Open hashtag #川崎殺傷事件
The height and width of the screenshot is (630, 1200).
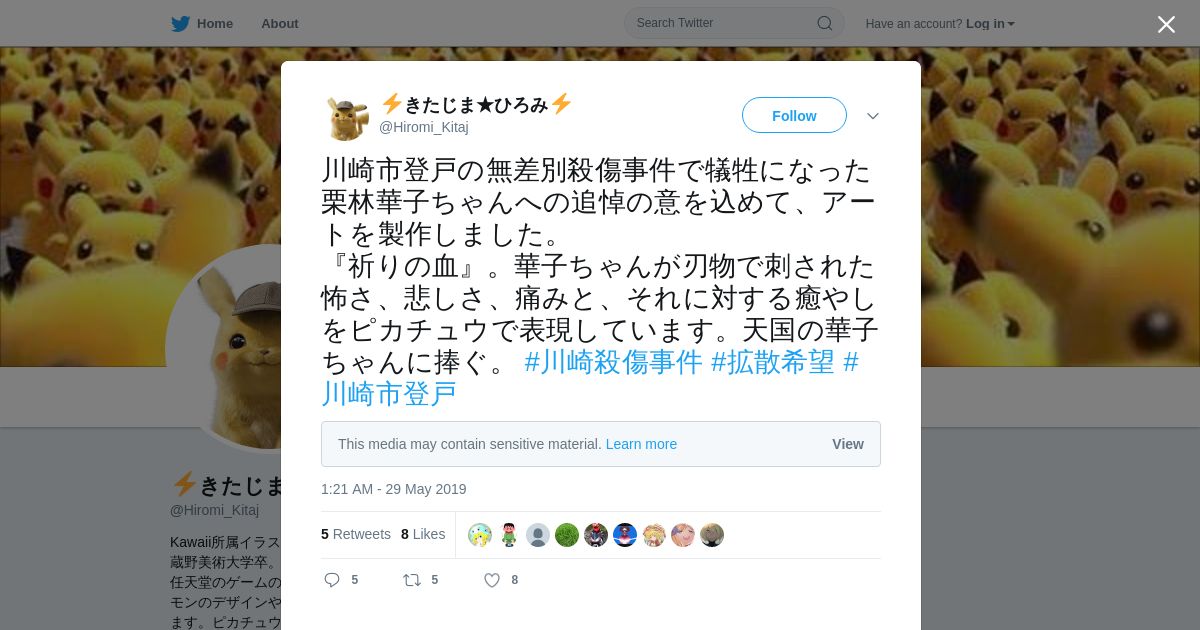(x=613, y=362)
